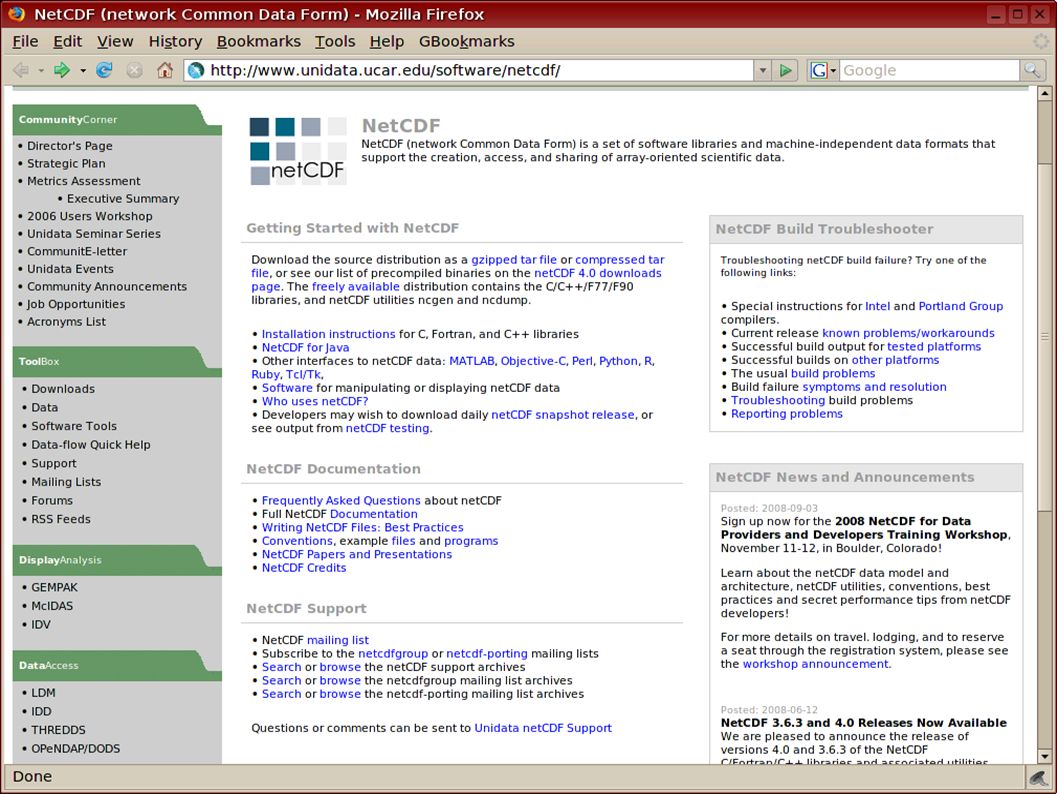Follow the Installation instructions link

328,334
